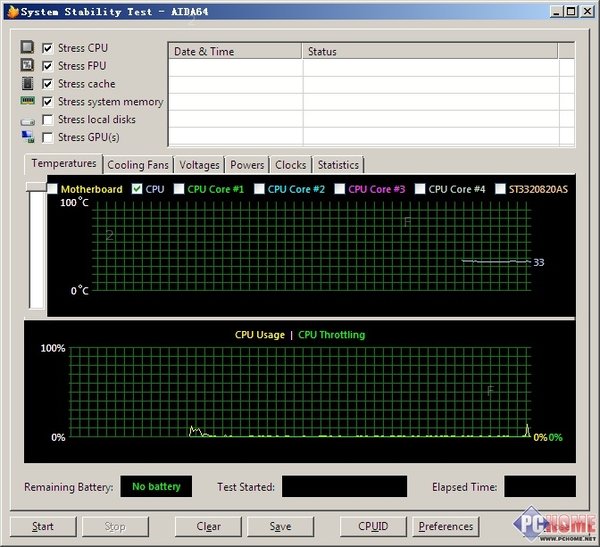
Task: Select the Temperatures tab
Action: point(64,163)
